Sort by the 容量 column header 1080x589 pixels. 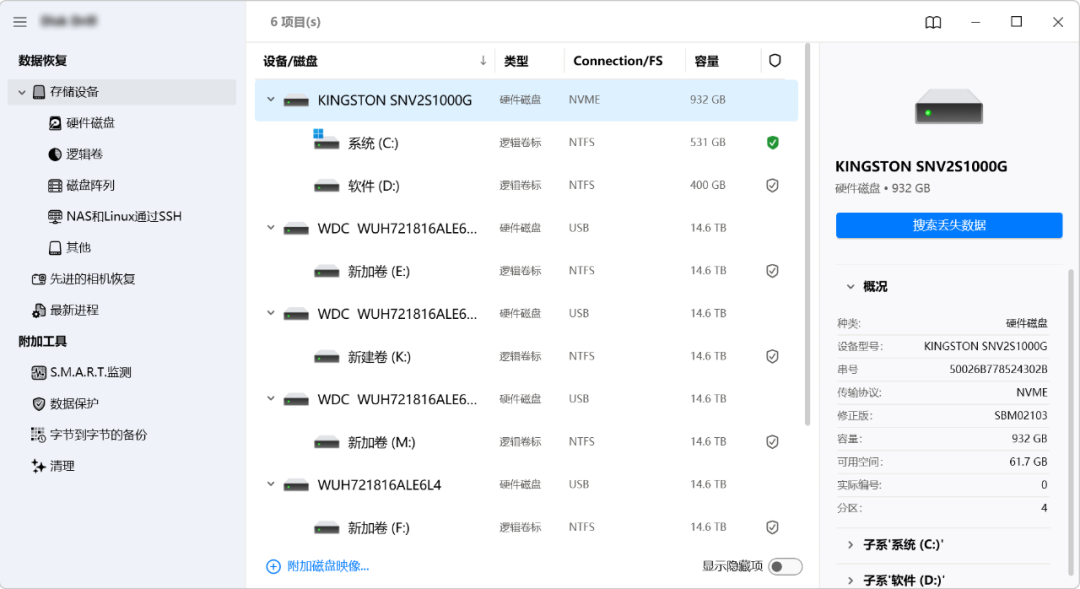click(707, 61)
